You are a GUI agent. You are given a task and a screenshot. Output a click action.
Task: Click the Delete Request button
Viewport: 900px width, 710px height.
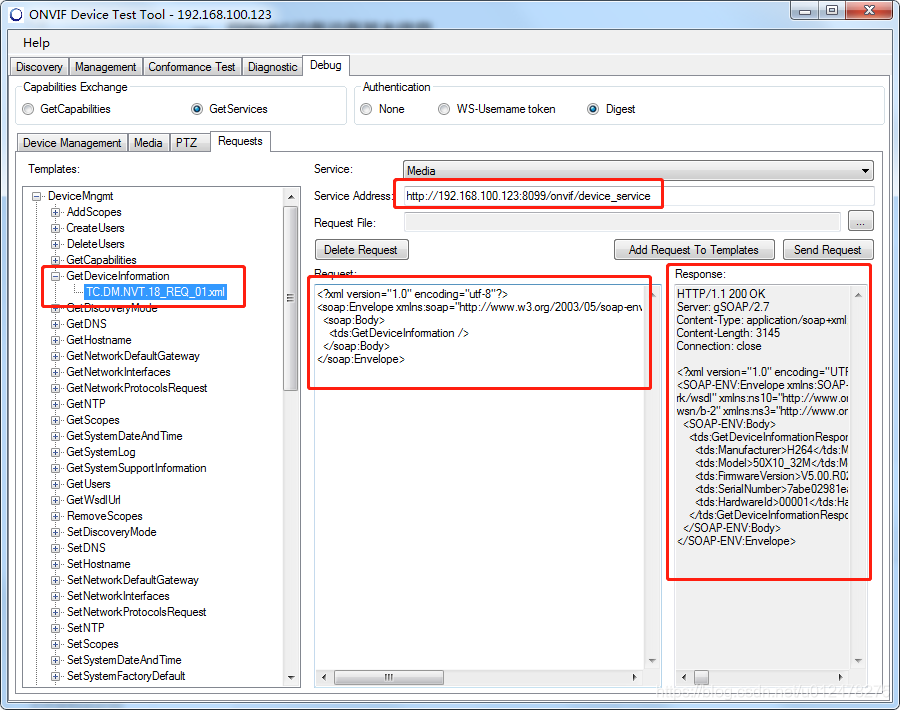(x=361, y=250)
